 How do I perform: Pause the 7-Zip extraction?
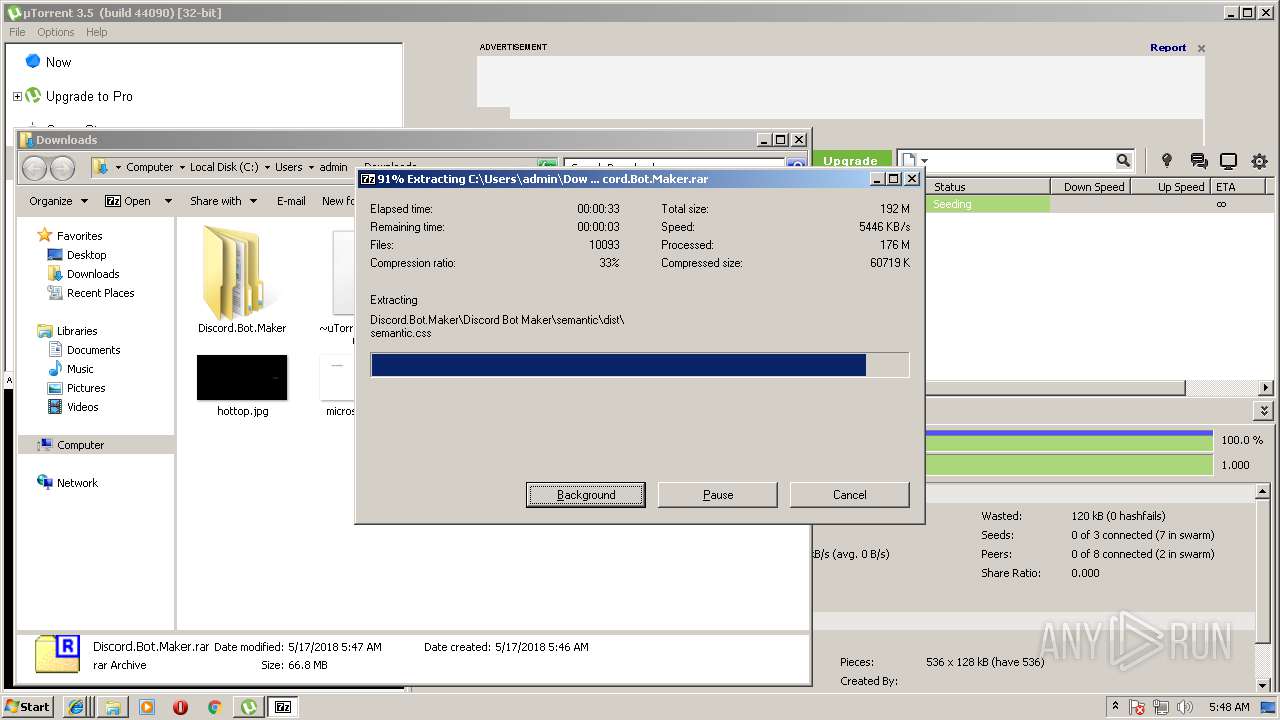click(718, 495)
